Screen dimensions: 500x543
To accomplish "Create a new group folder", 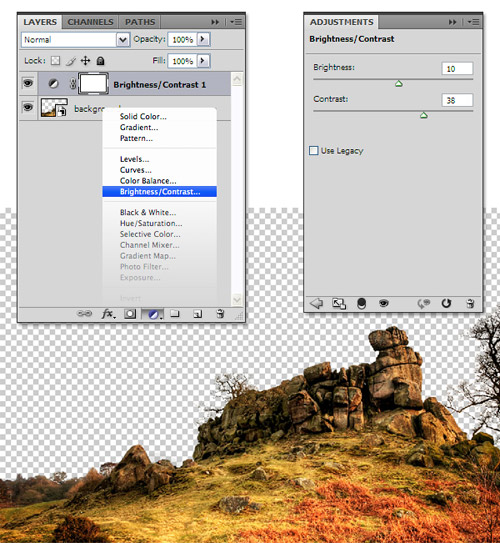I will click(x=175, y=314).
